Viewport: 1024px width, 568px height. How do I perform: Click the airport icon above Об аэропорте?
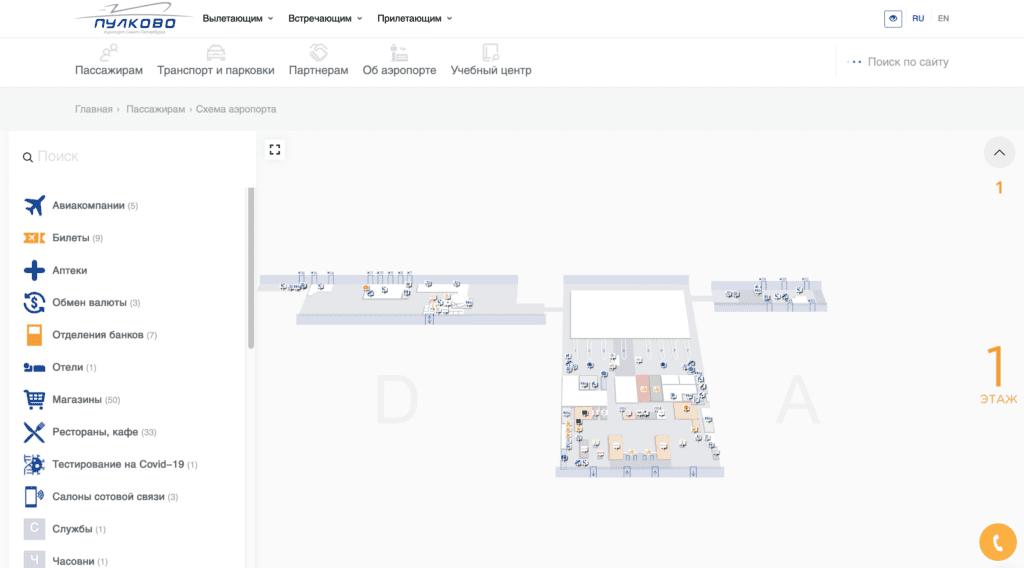399,52
